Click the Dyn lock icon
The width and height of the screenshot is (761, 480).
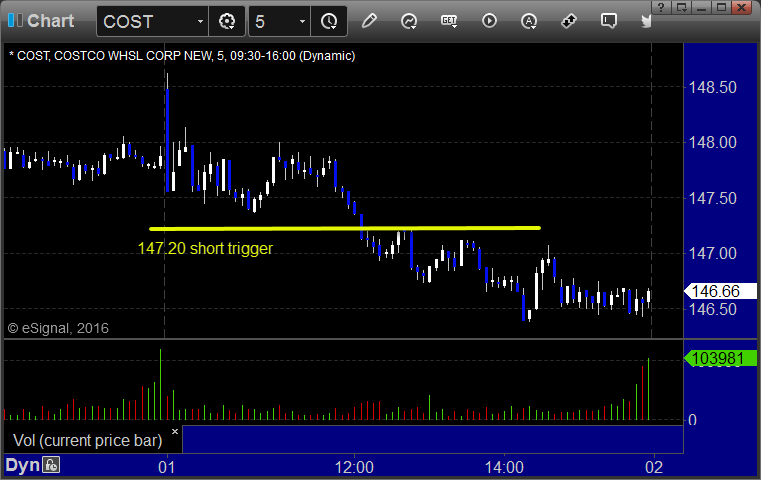pos(51,465)
